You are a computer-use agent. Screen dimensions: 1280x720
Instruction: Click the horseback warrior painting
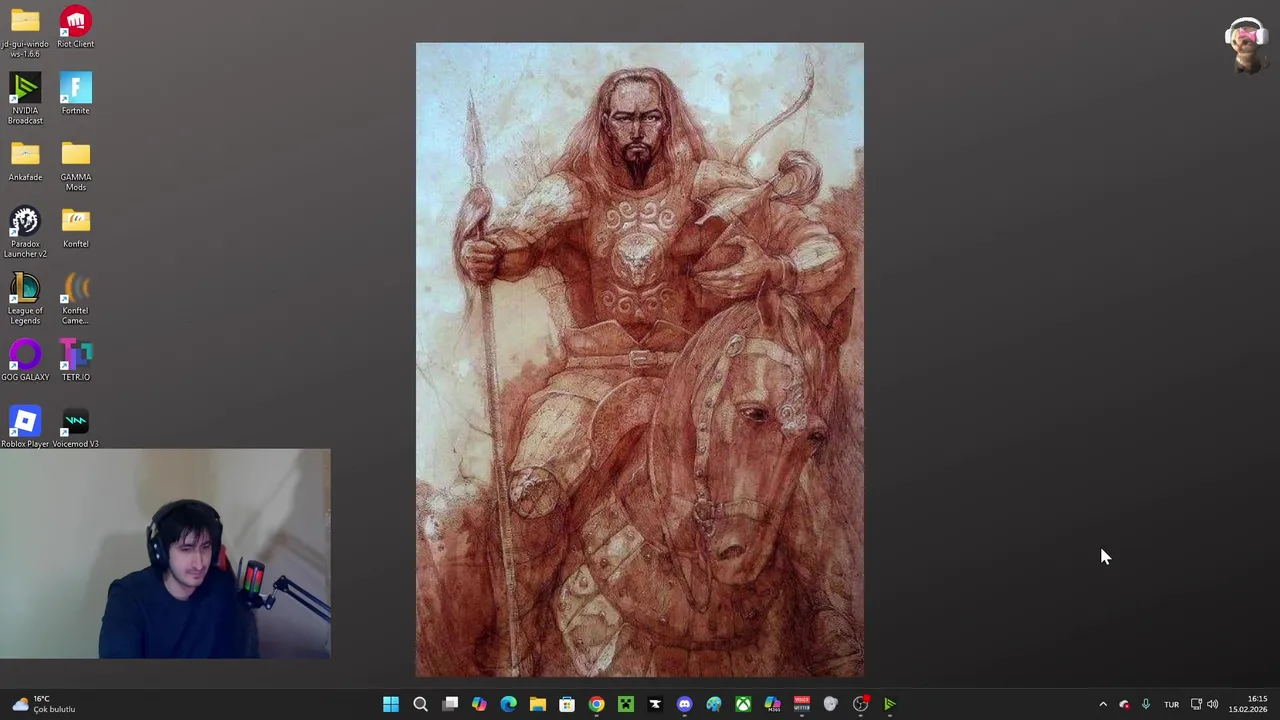640,360
